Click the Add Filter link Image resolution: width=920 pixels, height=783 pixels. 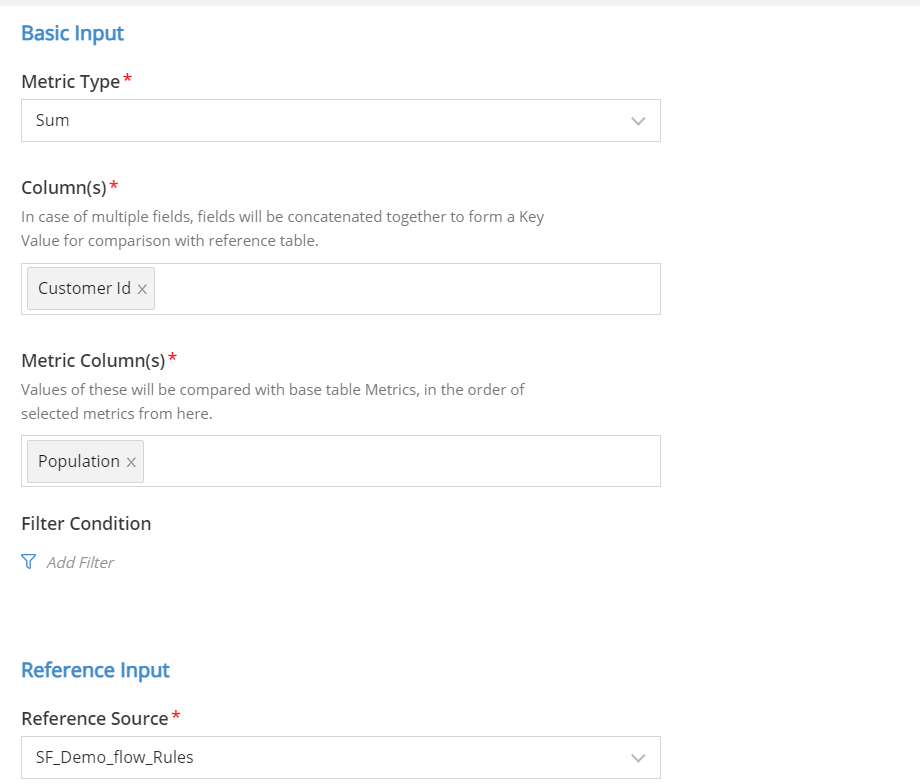(x=80, y=562)
